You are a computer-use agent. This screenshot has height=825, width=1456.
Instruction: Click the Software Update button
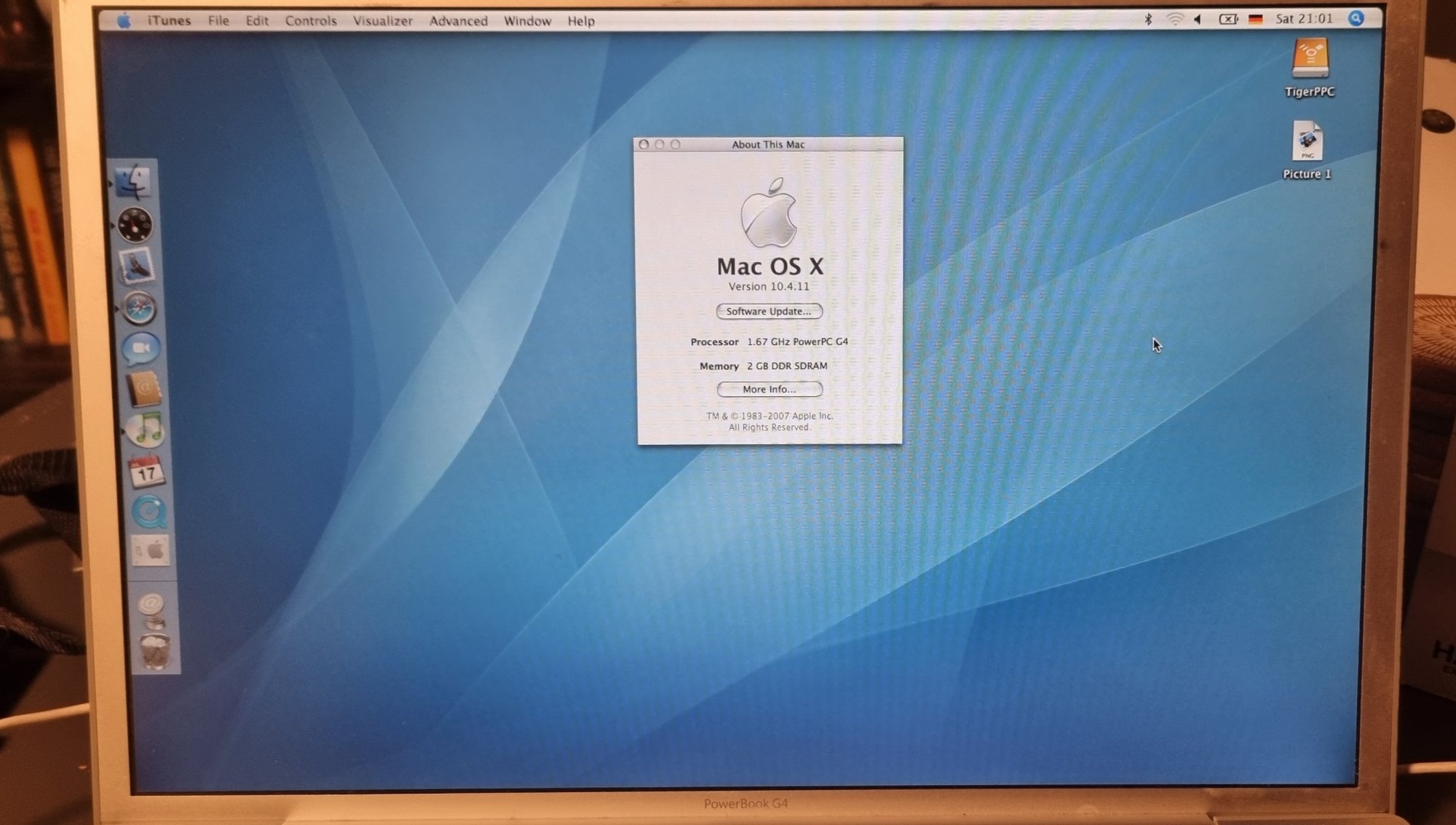(x=769, y=311)
